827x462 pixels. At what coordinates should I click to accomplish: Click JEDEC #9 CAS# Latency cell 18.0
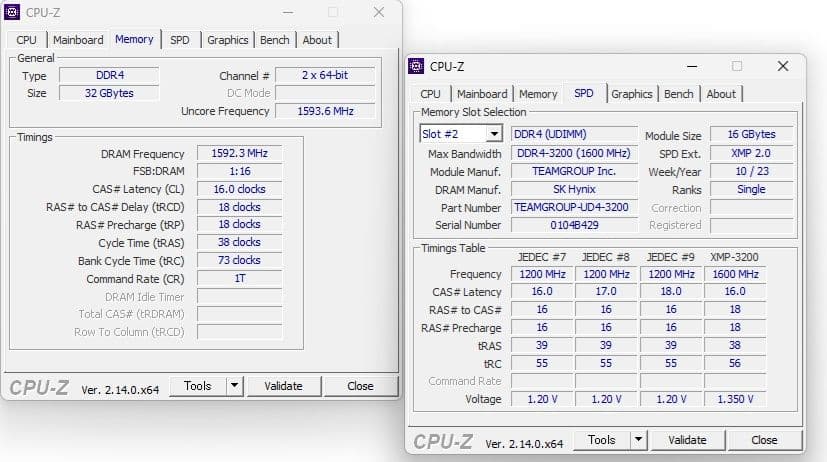coord(671,292)
